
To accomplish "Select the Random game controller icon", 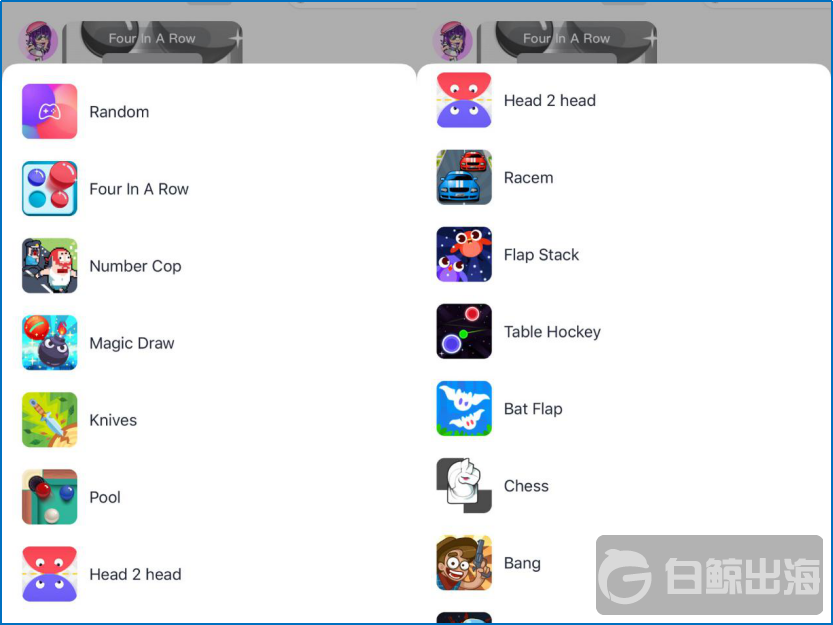I will coord(49,112).
